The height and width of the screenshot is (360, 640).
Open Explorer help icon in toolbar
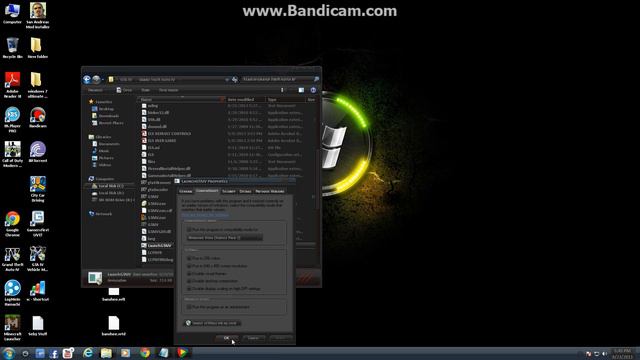coord(313,90)
